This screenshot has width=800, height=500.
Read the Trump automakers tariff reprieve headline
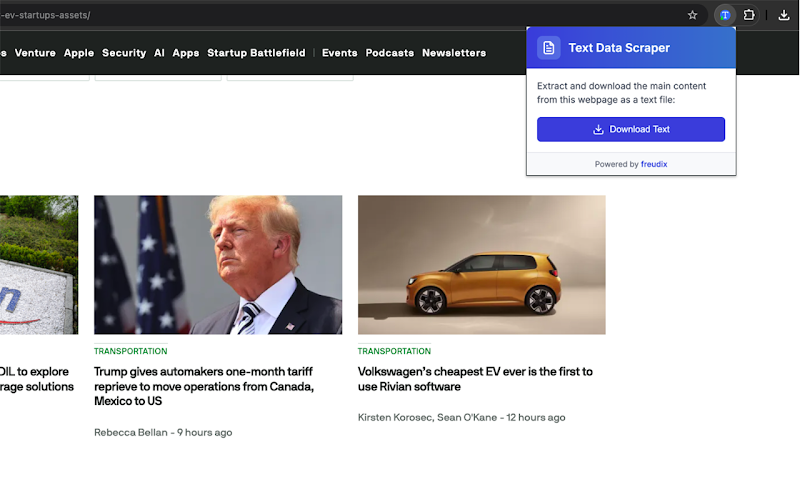[x=204, y=387]
